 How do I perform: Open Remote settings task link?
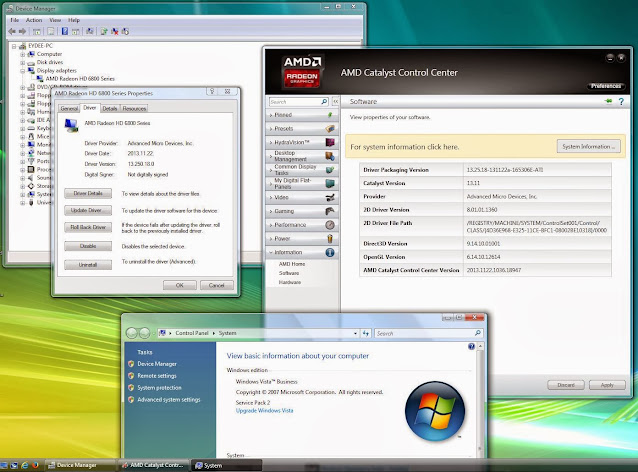tap(157, 376)
